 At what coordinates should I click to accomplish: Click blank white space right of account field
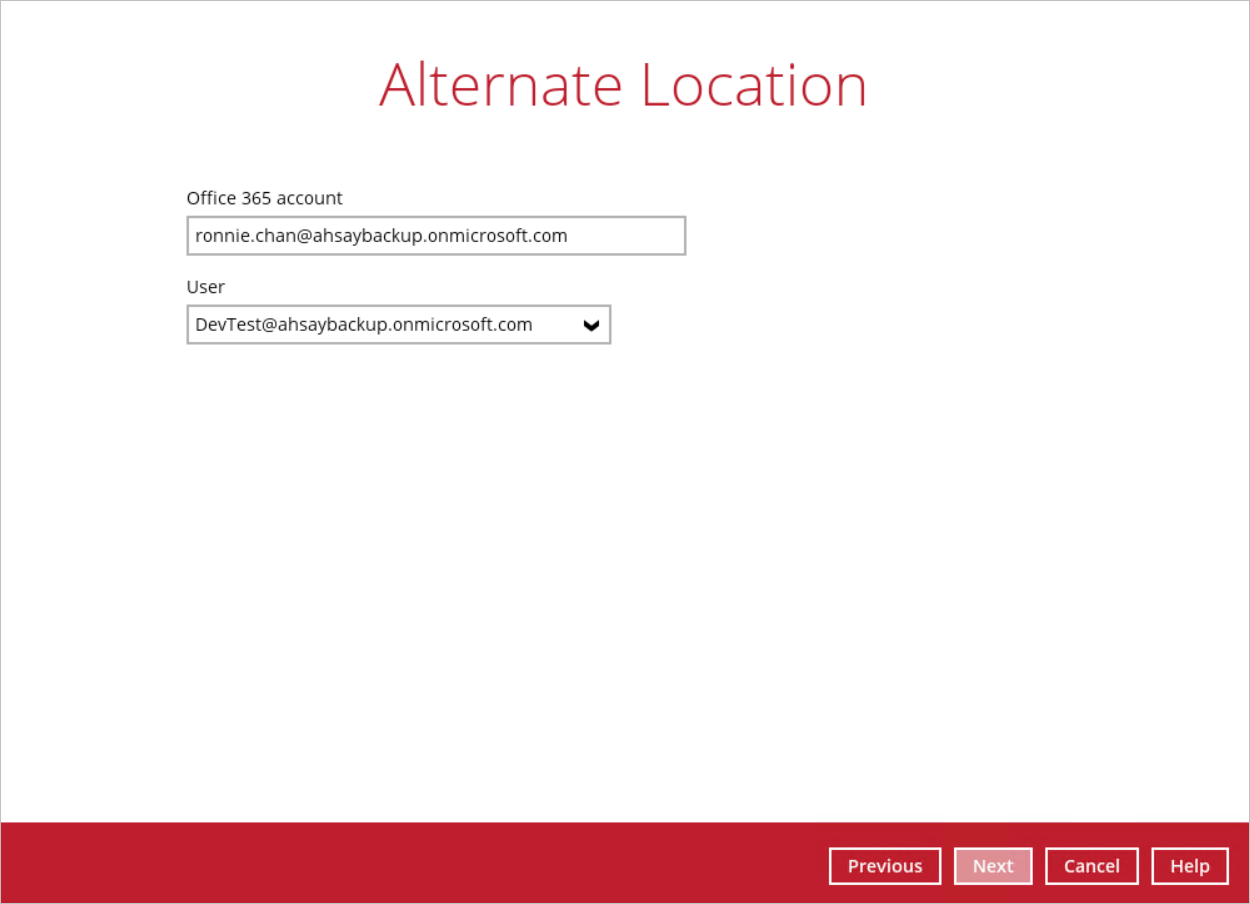pyautogui.click(x=900, y=236)
